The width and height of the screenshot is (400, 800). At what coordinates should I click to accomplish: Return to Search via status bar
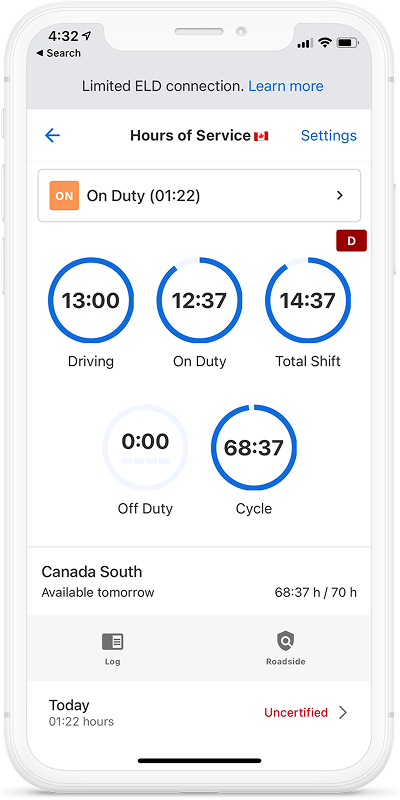click(x=59, y=53)
